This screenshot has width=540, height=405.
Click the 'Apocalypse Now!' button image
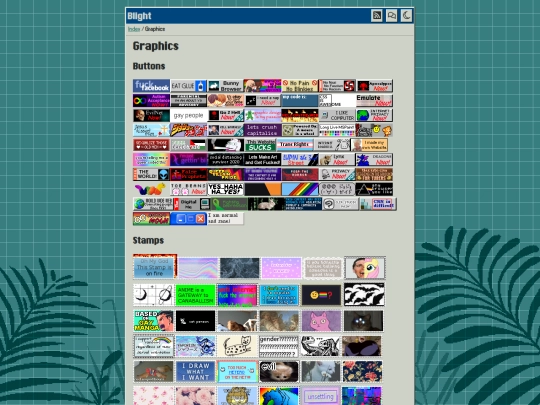[x=374, y=86]
